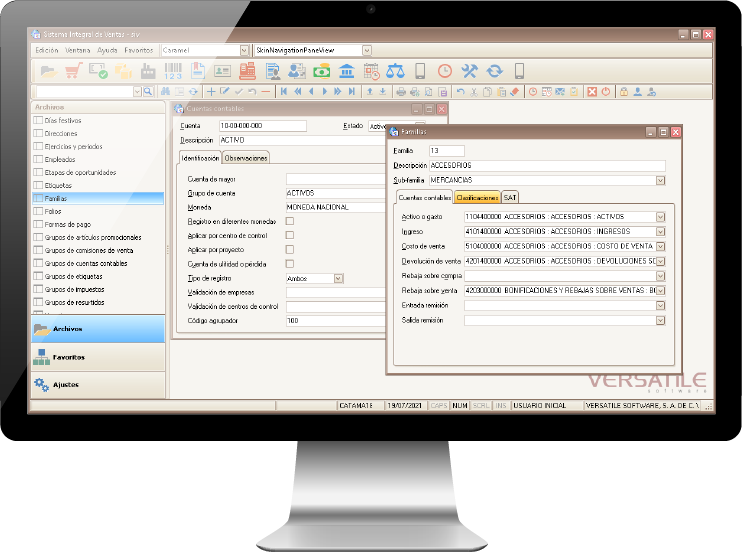Image resolution: width=742 pixels, height=552 pixels.
Task: Click the bank building icon
Action: click(x=347, y=71)
